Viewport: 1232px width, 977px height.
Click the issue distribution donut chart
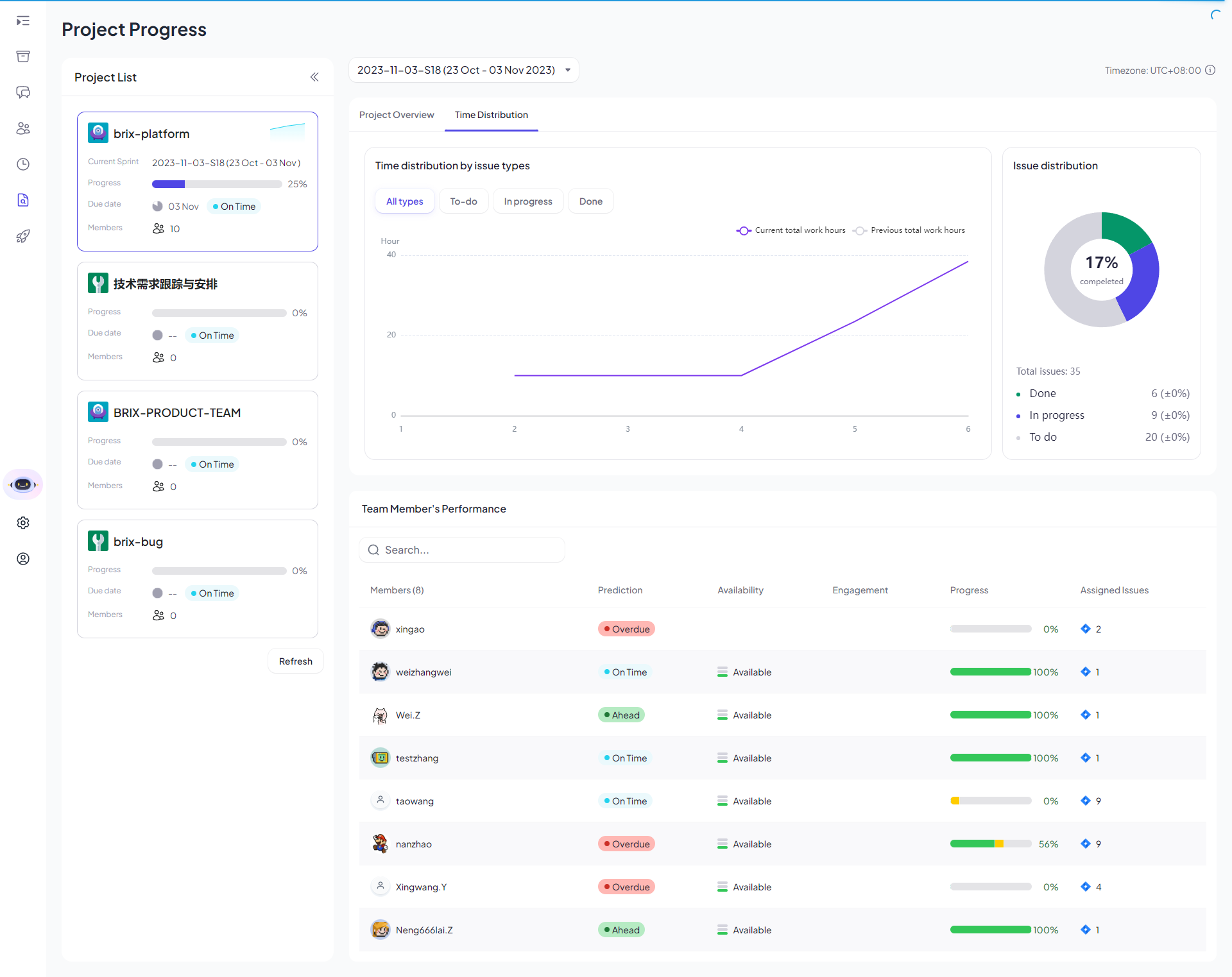pyautogui.click(x=1102, y=269)
